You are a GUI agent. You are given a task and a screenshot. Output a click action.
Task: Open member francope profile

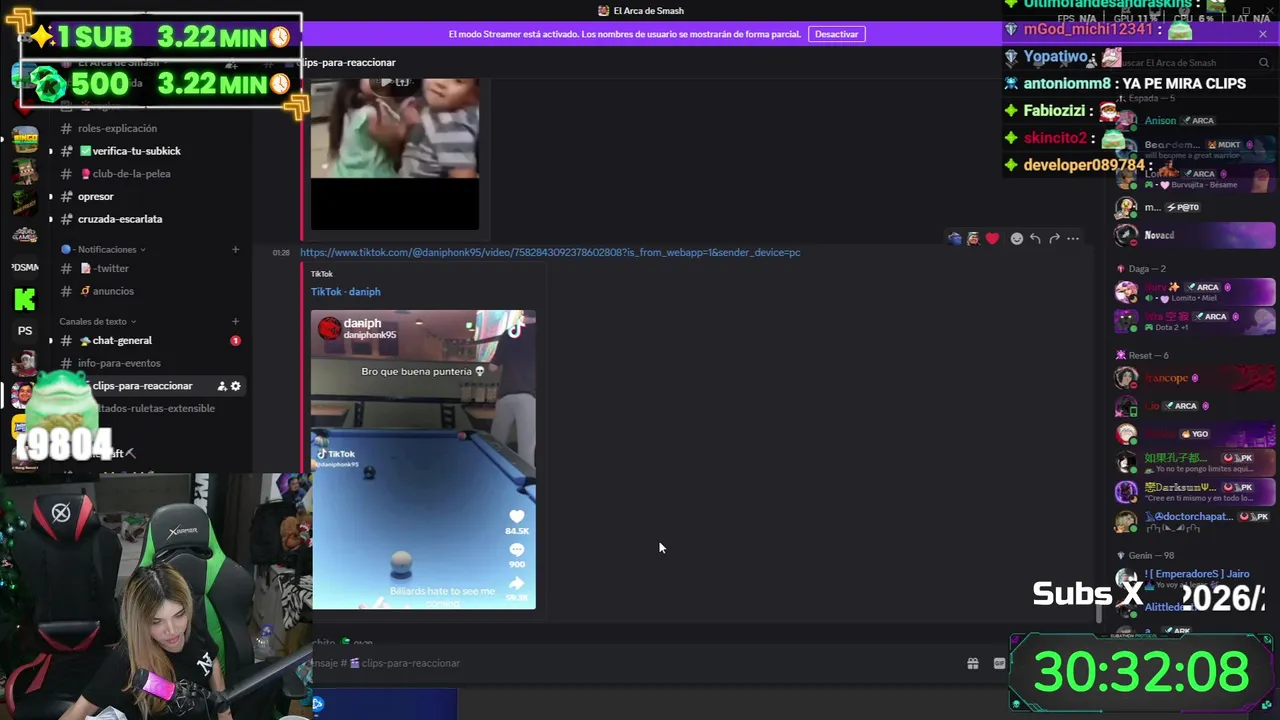pyautogui.click(x=1195, y=378)
